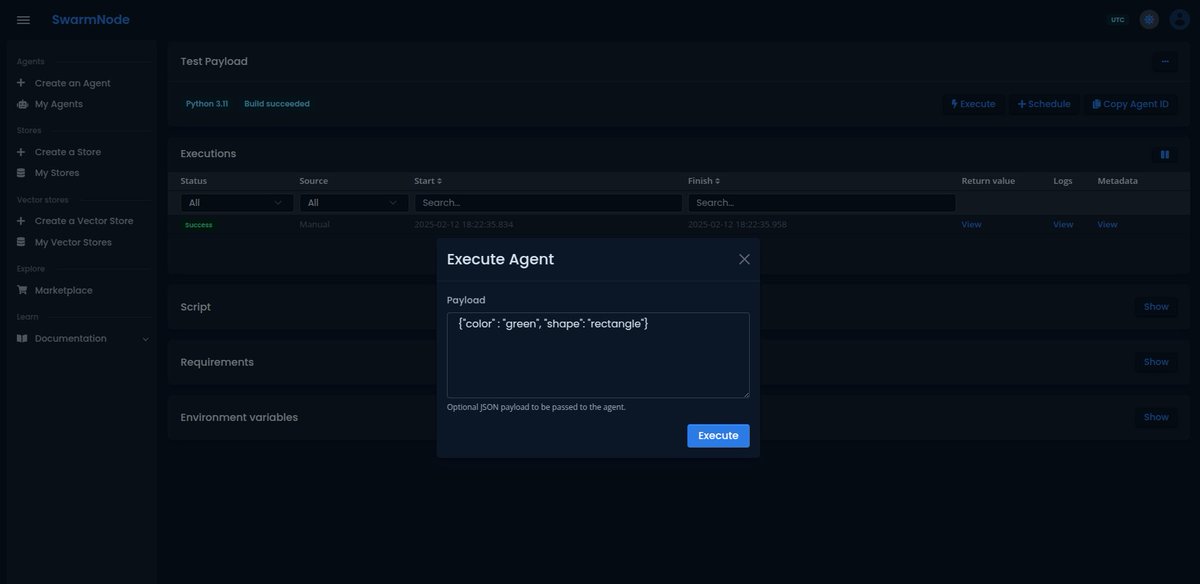1200x584 pixels.
Task: Click the Test Payload title
Action: point(214,61)
